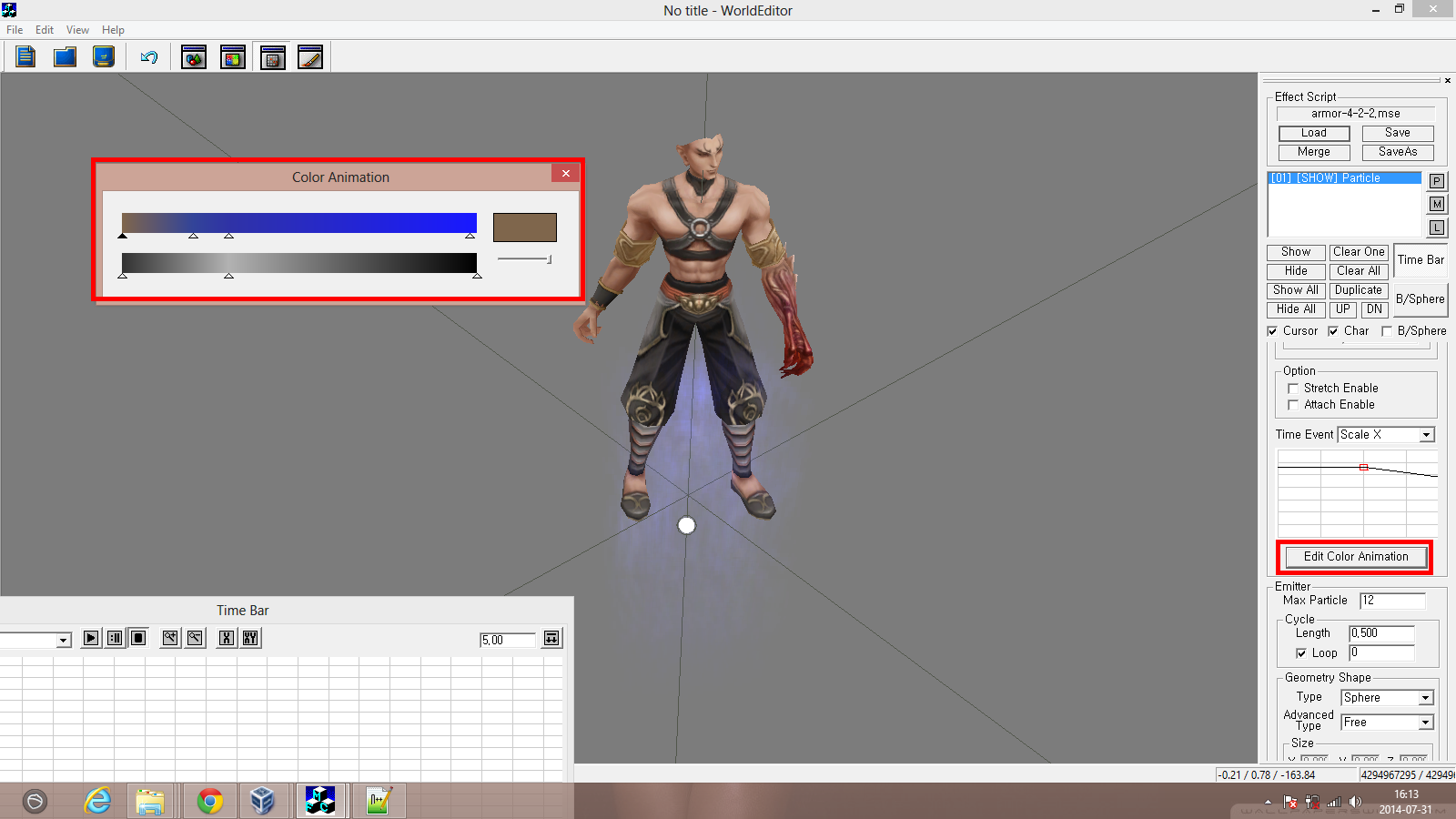This screenshot has height=819, width=1456.
Task: Click the SaveAs button
Action: [1398, 152]
